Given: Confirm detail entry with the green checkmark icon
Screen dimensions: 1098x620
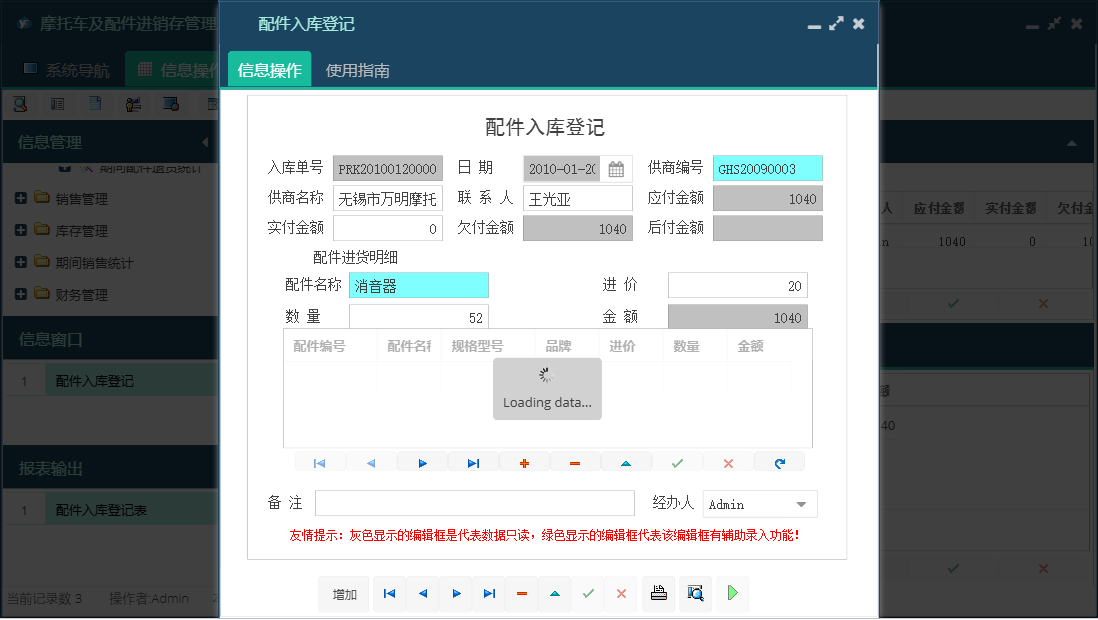Looking at the screenshot, I should [x=677, y=461].
